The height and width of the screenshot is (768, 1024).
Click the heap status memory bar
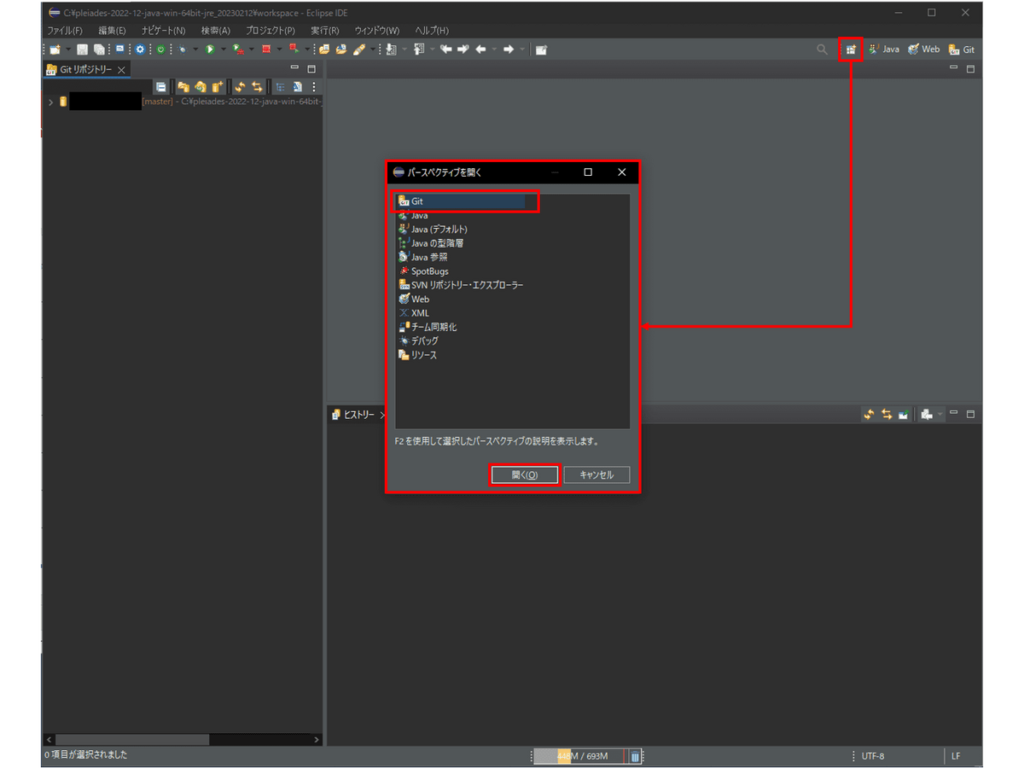pyautogui.click(x=579, y=756)
